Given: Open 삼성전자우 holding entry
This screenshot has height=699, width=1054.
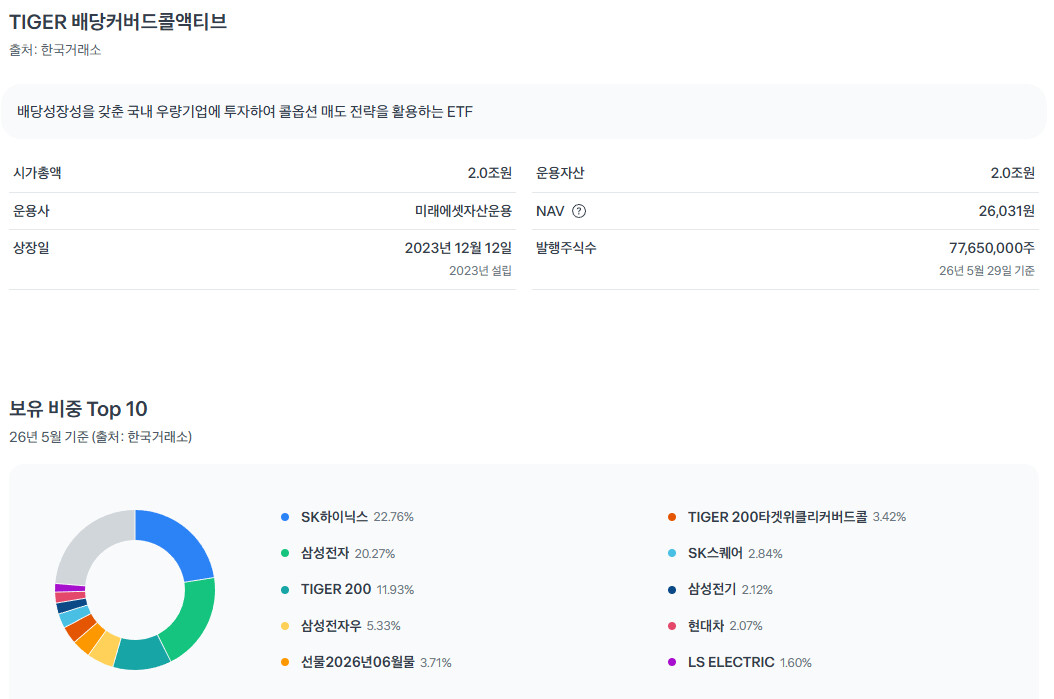Looking at the screenshot, I should pos(331,626).
